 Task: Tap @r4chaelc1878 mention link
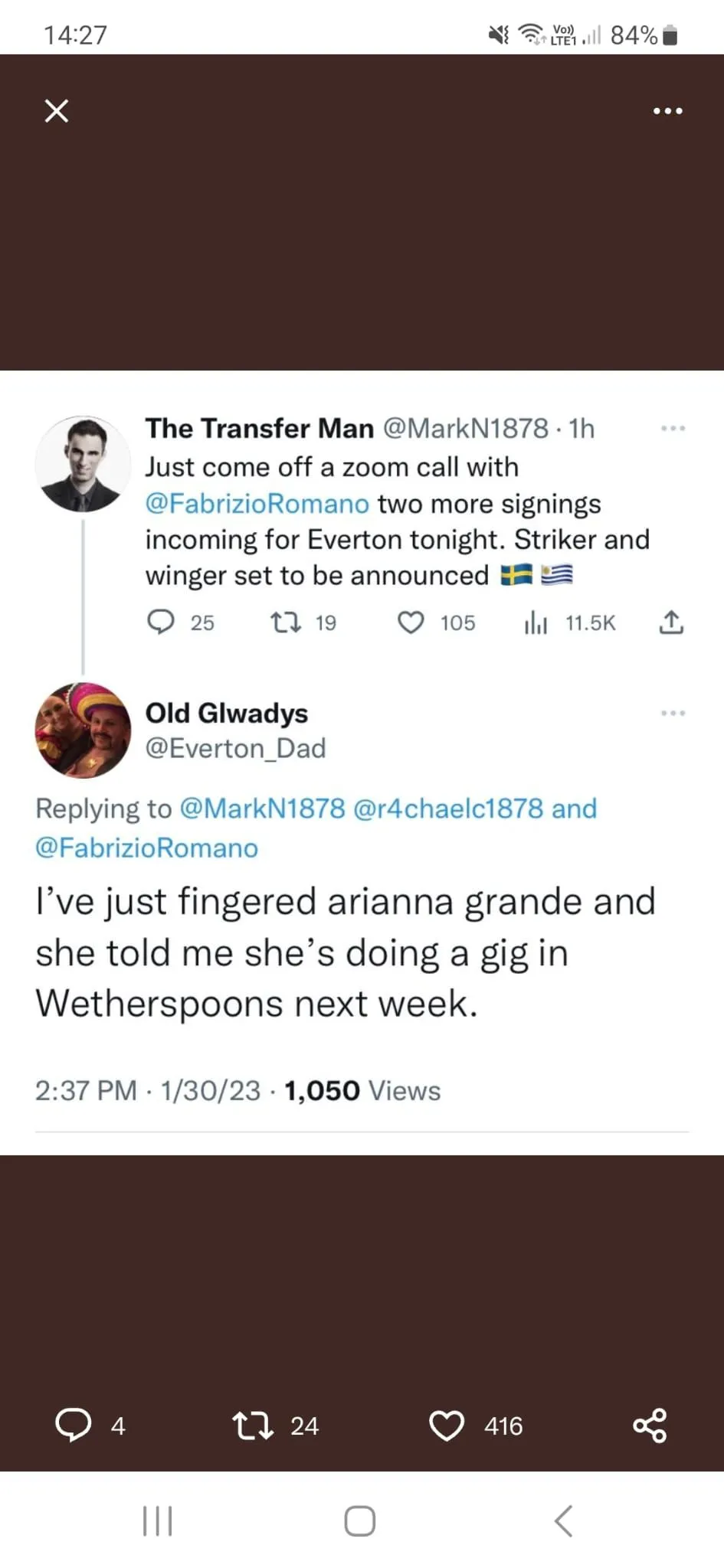tap(448, 808)
